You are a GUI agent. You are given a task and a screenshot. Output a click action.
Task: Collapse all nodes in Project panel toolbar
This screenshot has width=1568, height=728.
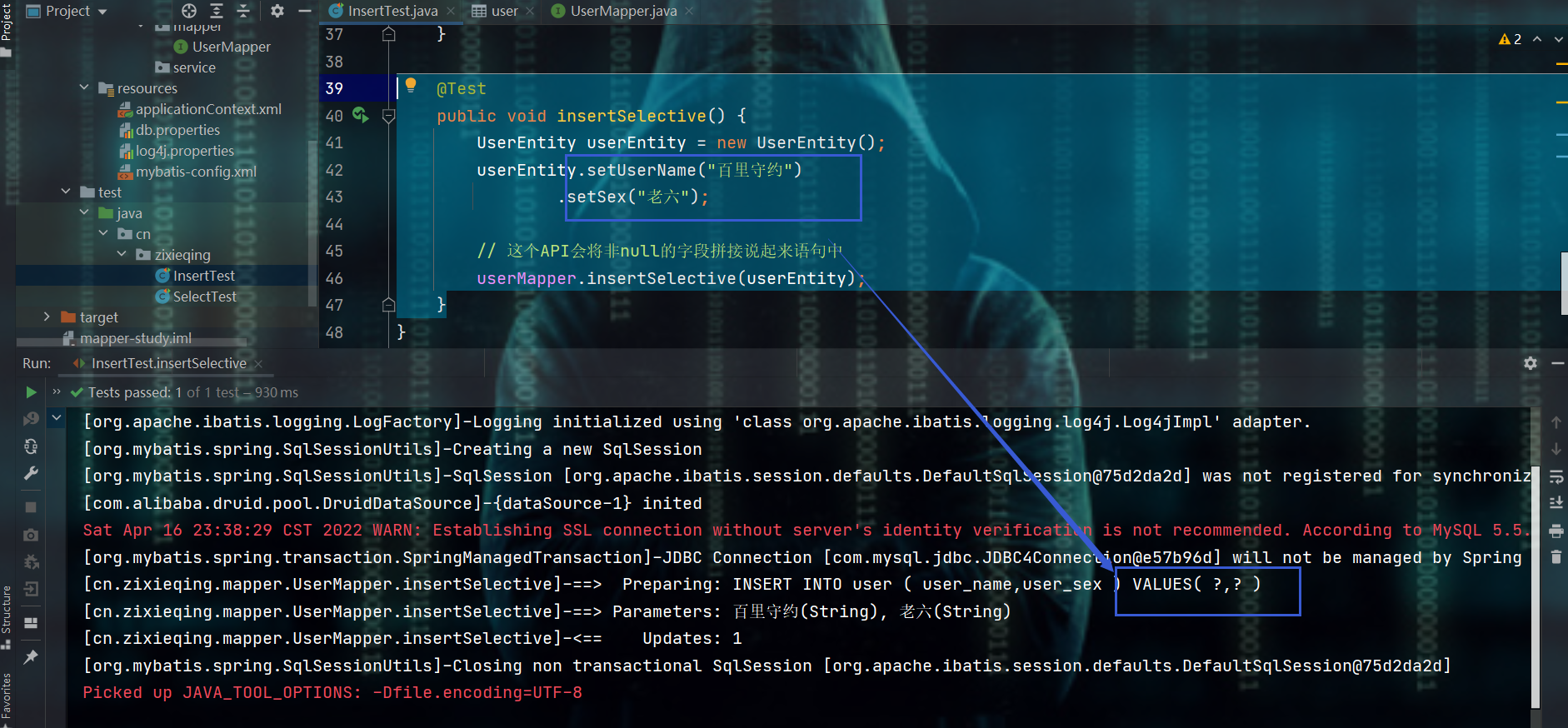coord(243,11)
